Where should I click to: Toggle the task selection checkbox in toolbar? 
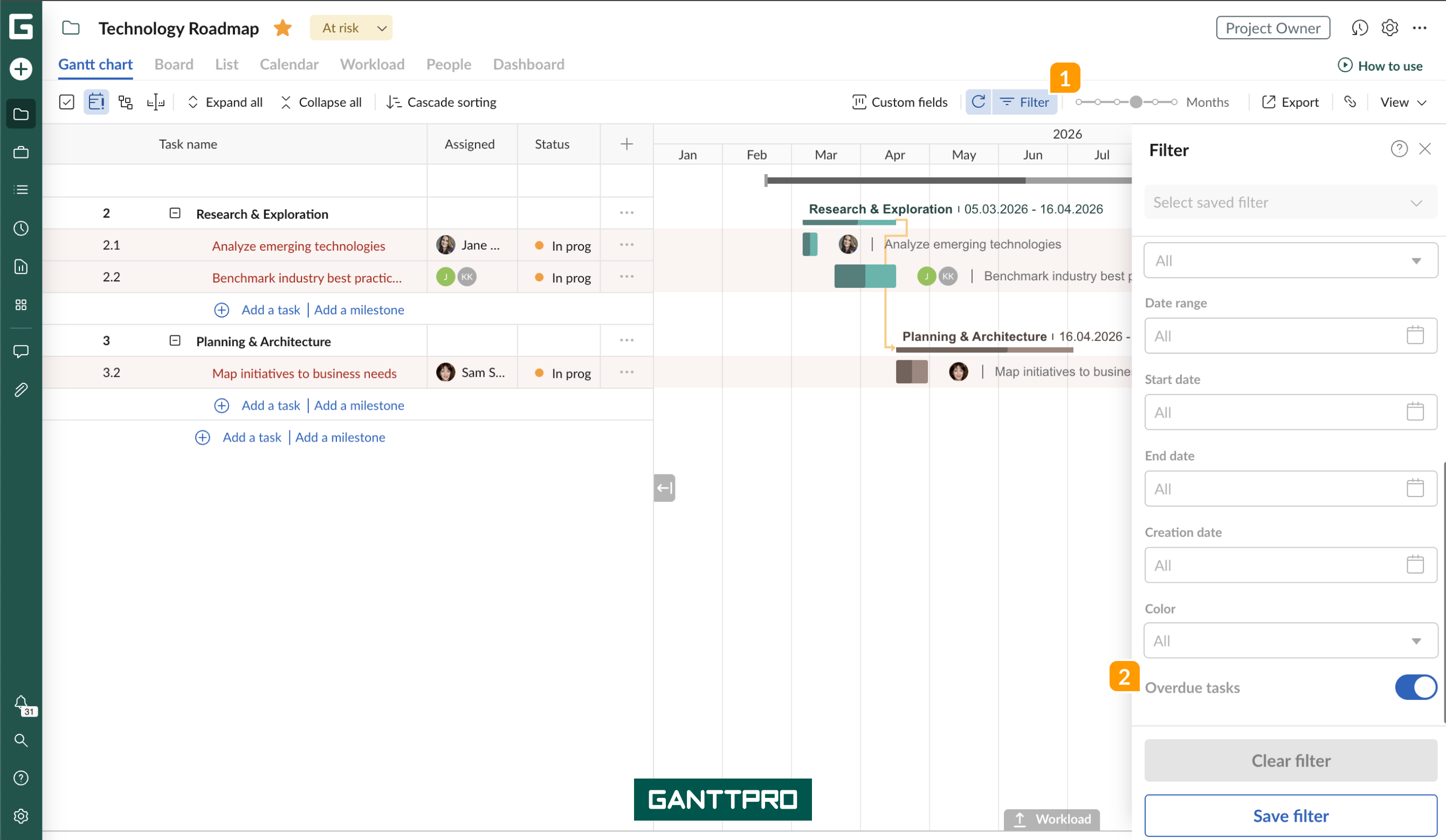tap(66, 102)
